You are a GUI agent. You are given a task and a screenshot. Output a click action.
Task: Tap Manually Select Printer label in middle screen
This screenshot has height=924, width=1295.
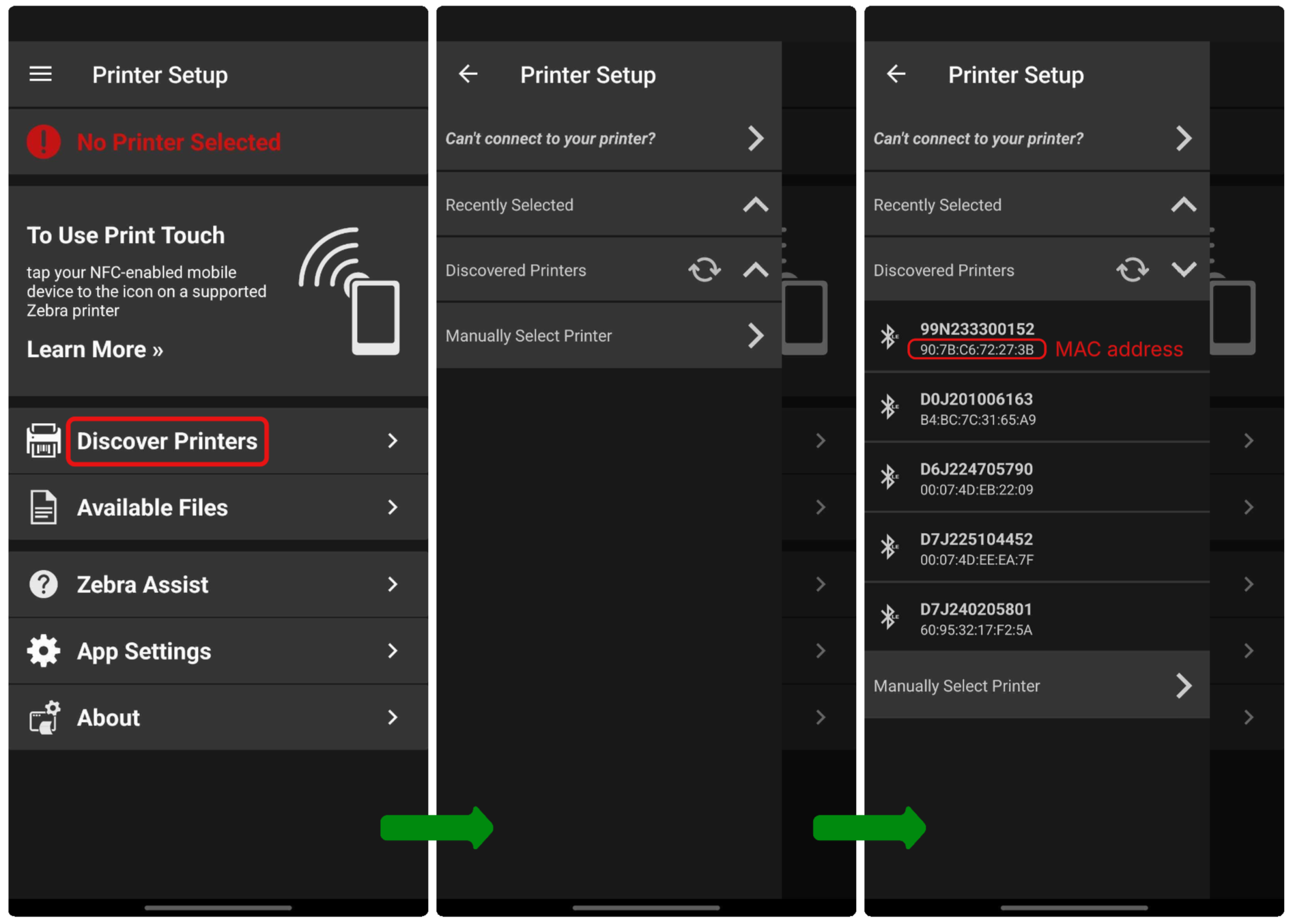[x=528, y=336]
